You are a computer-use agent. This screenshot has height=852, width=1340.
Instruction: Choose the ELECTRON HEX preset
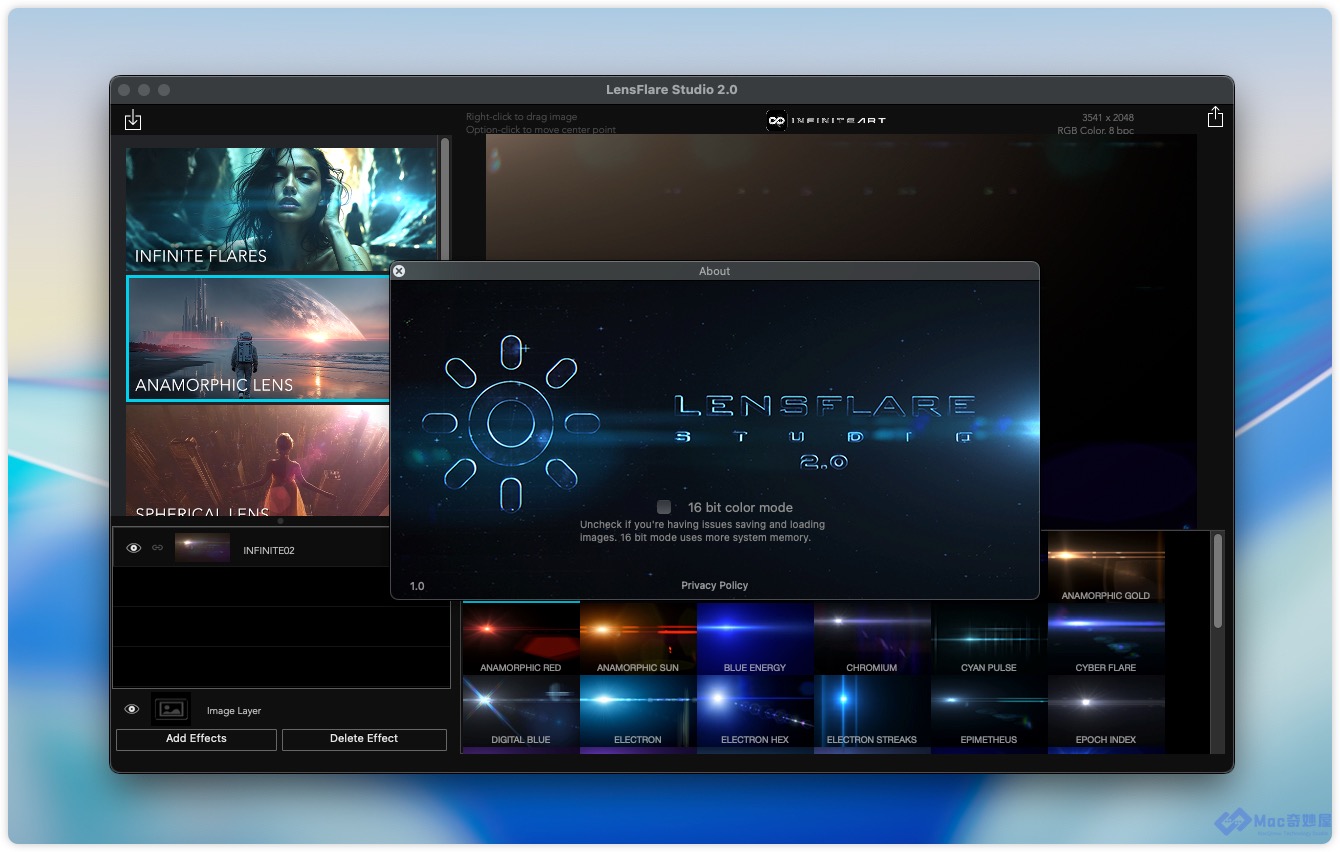click(755, 710)
